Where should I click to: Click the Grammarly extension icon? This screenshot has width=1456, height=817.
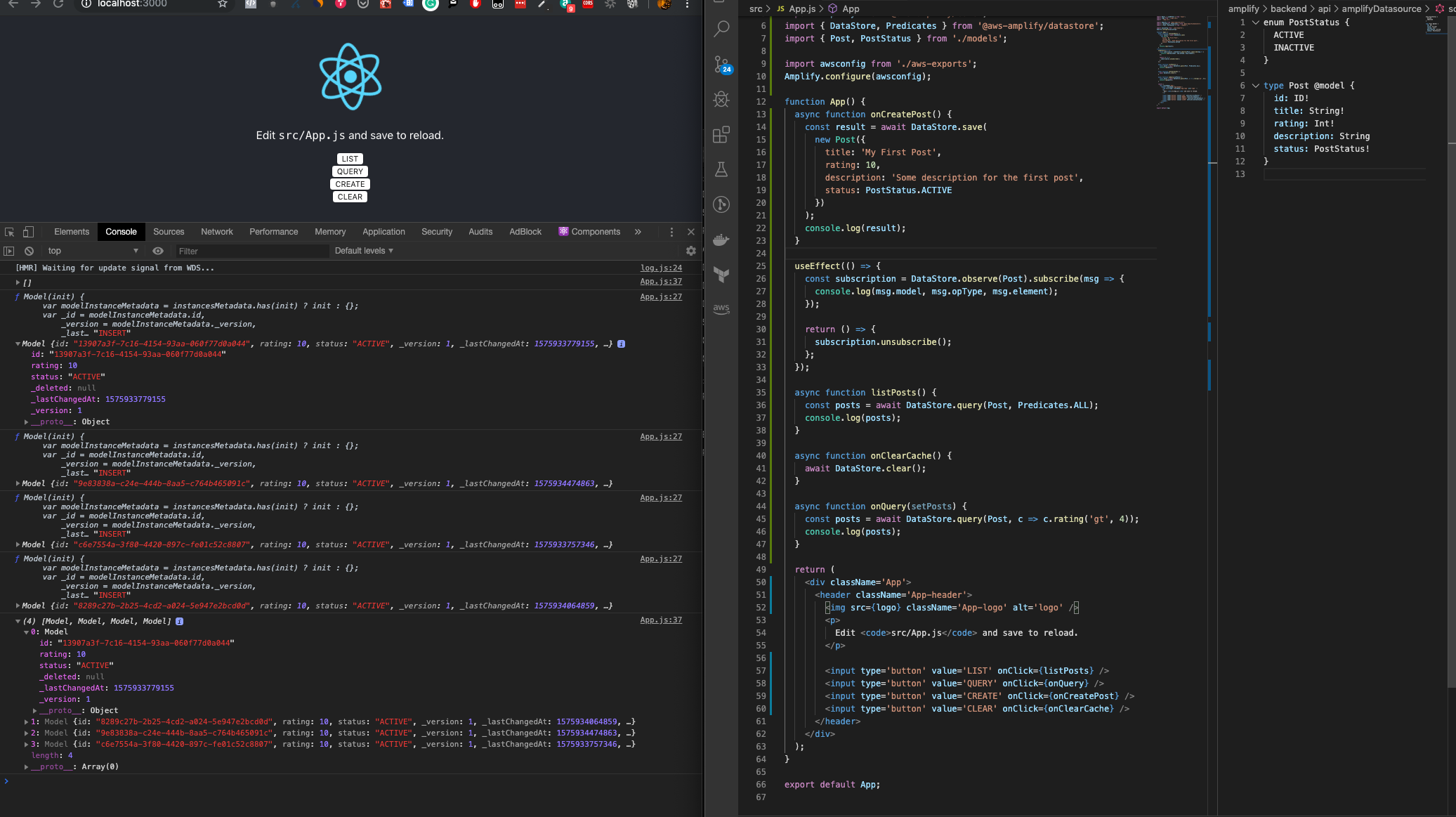pos(431,4)
